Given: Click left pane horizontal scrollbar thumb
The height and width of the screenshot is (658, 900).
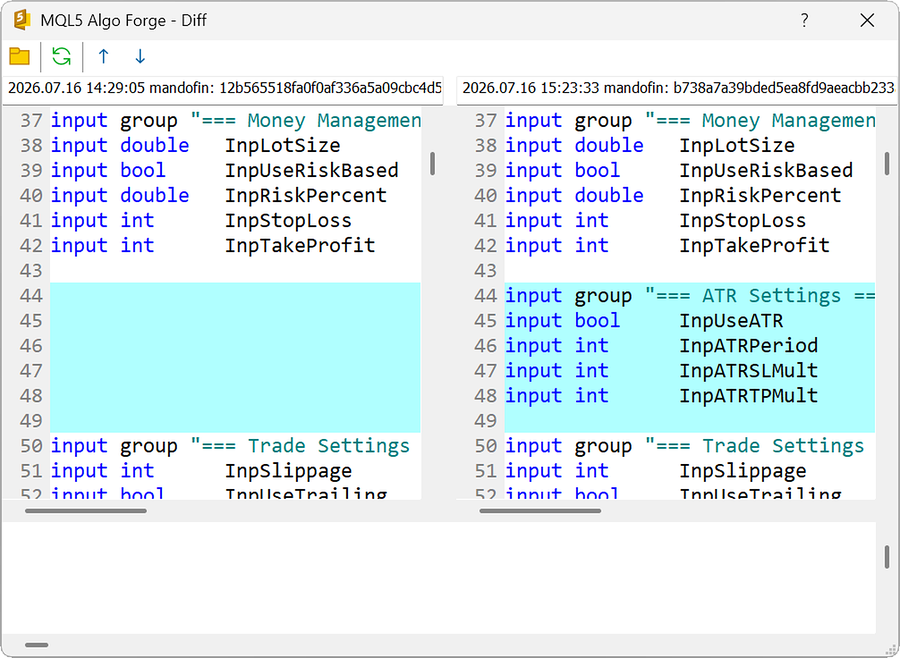Looking at the screenshot, I should (86, 510).
